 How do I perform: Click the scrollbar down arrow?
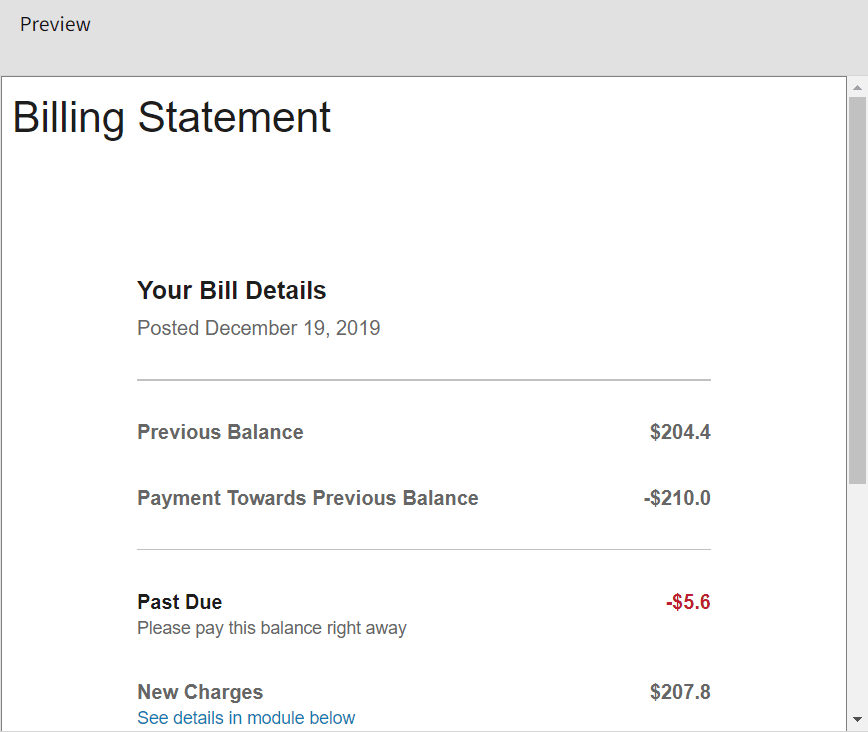[857, 719]
